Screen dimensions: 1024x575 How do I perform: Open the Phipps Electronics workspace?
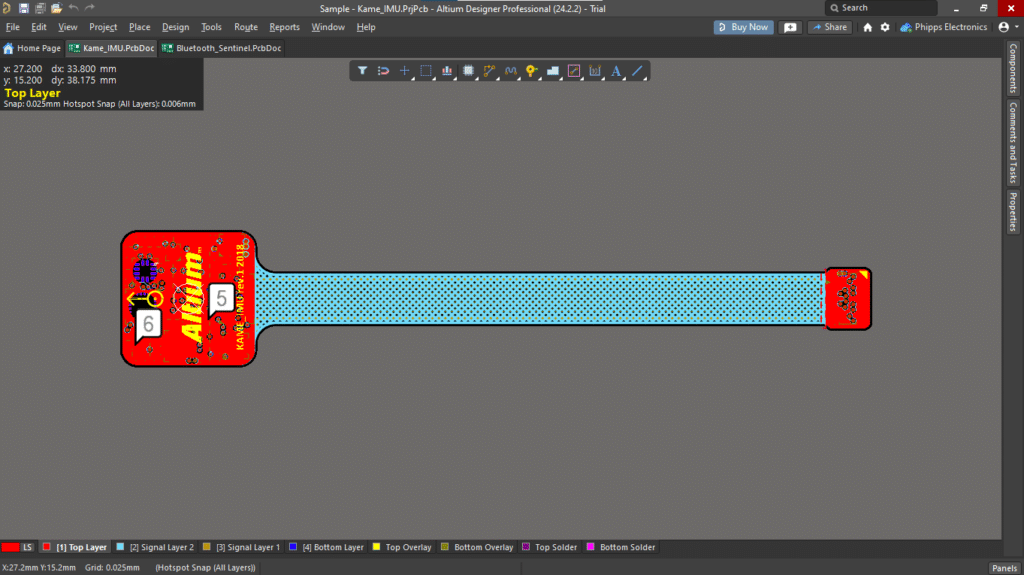(x=943, y=27)
